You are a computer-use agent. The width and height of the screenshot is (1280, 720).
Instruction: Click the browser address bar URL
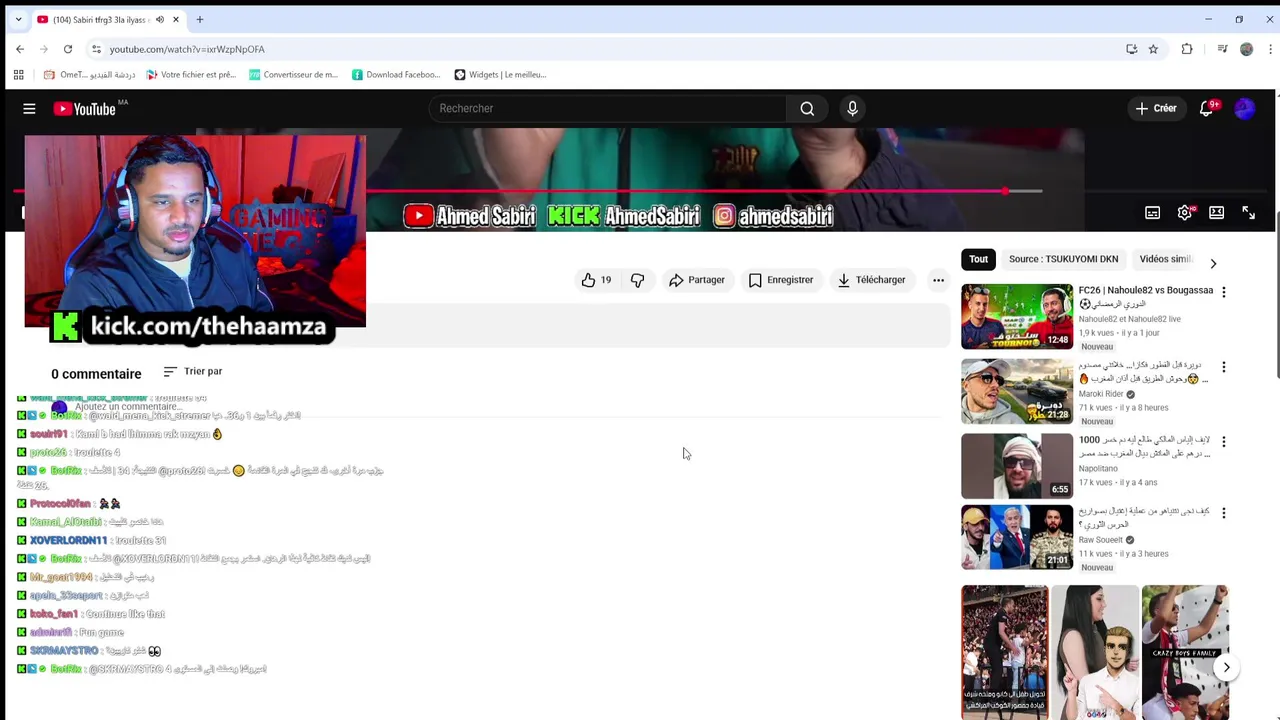[x=187, y=49]
